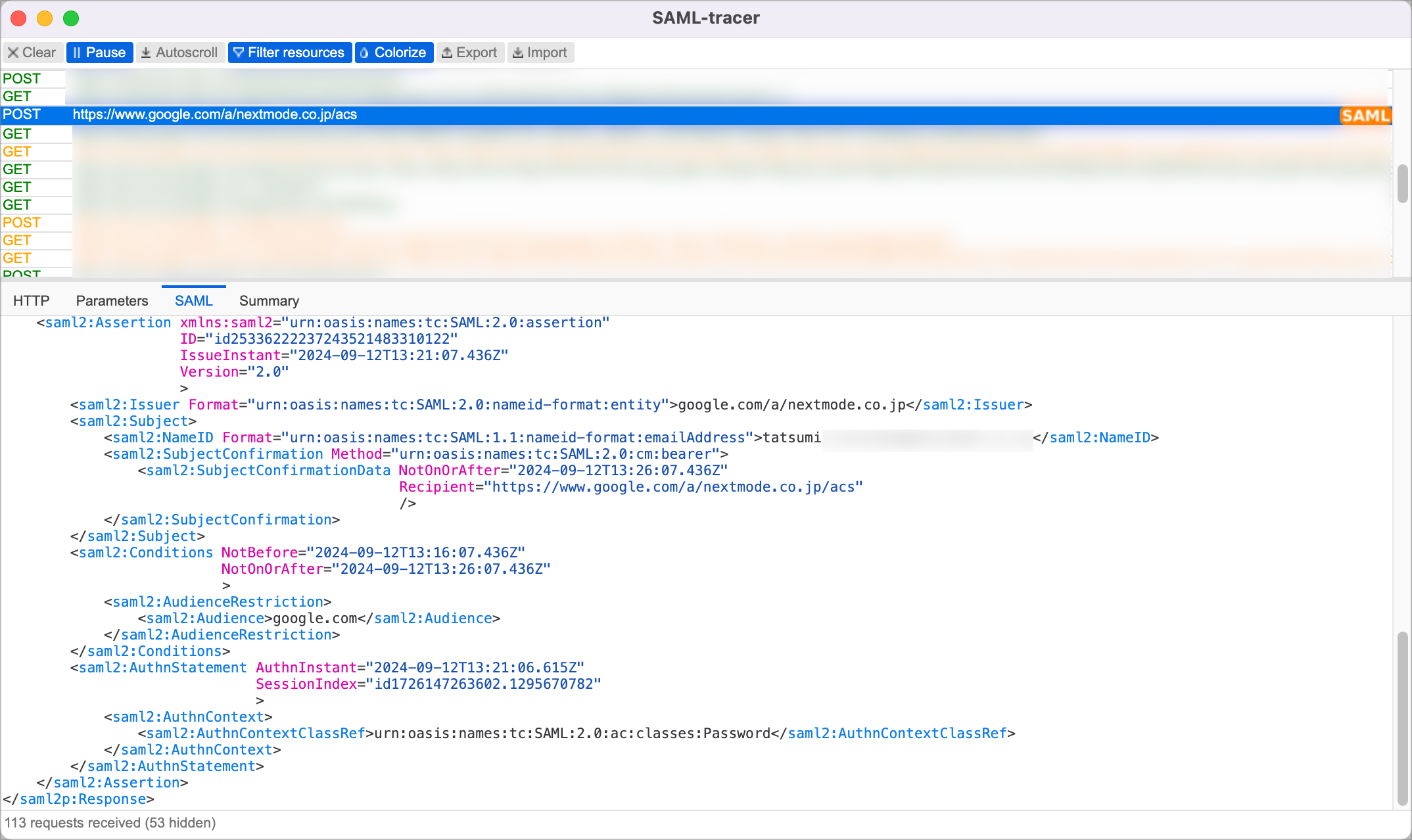
Task: Toggle Colorize highlighting for requests
Action: tap(394, 52)
